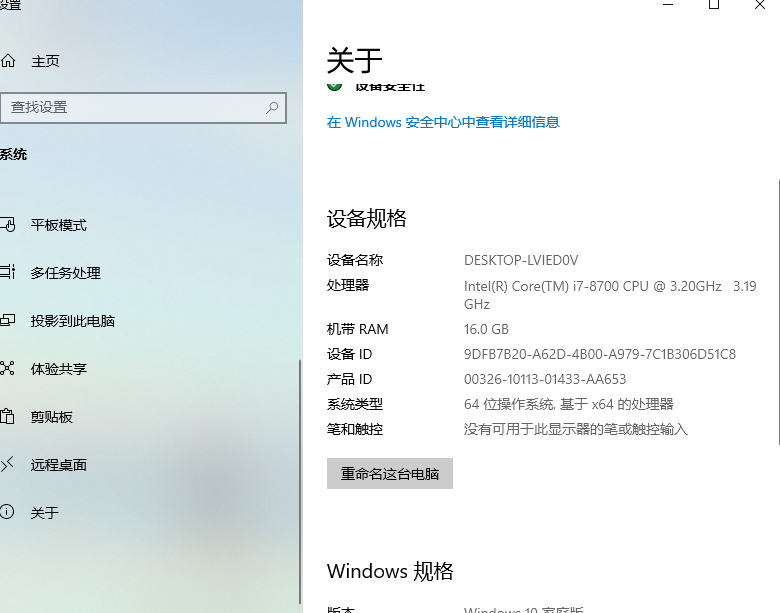Click the product ID 00326-10113-01433-AA653
The width and height of the screenshot is (780, 613).
[545, 379]
